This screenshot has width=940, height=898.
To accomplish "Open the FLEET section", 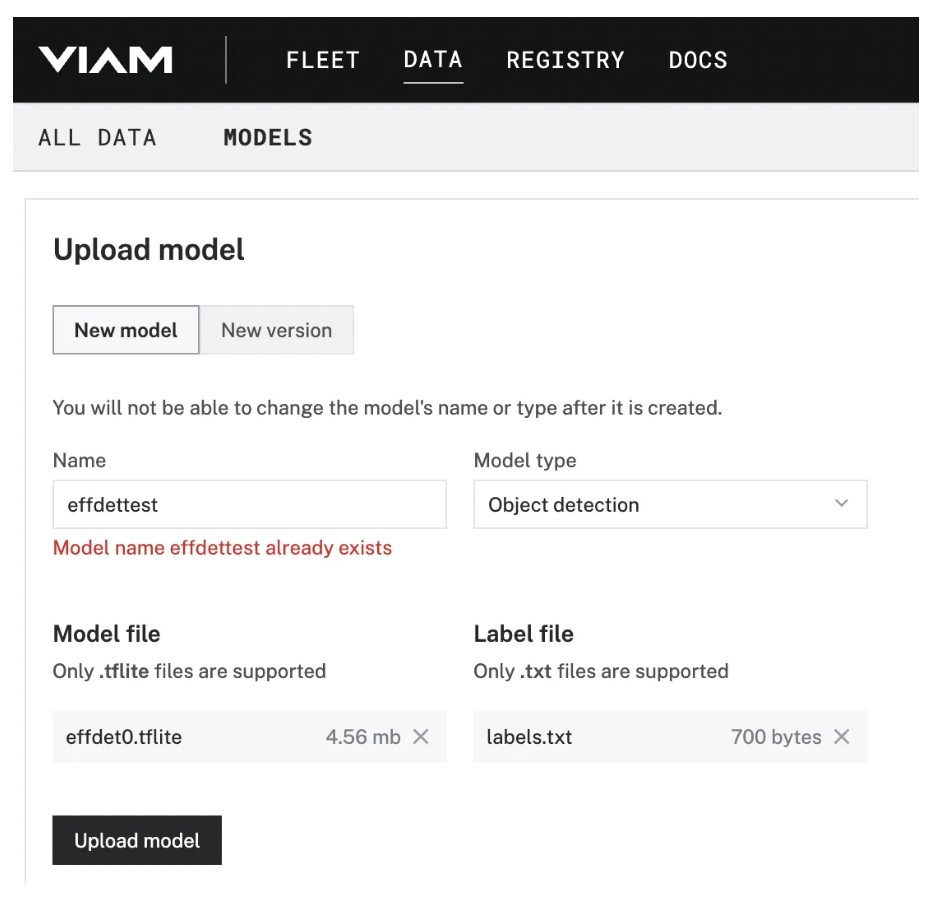I will coord(322,60).
